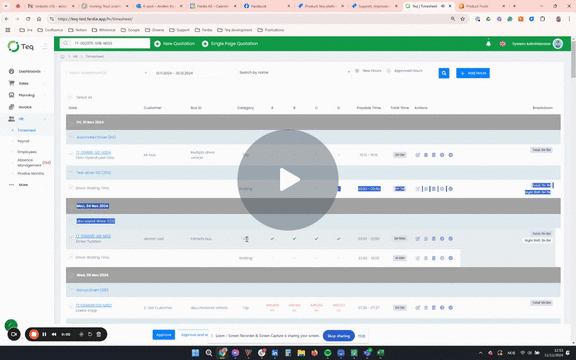
Task: Toggle checkbox on Wed 06 Nov 2024 header
Action: pyautogui.click(x=71, y=275)
